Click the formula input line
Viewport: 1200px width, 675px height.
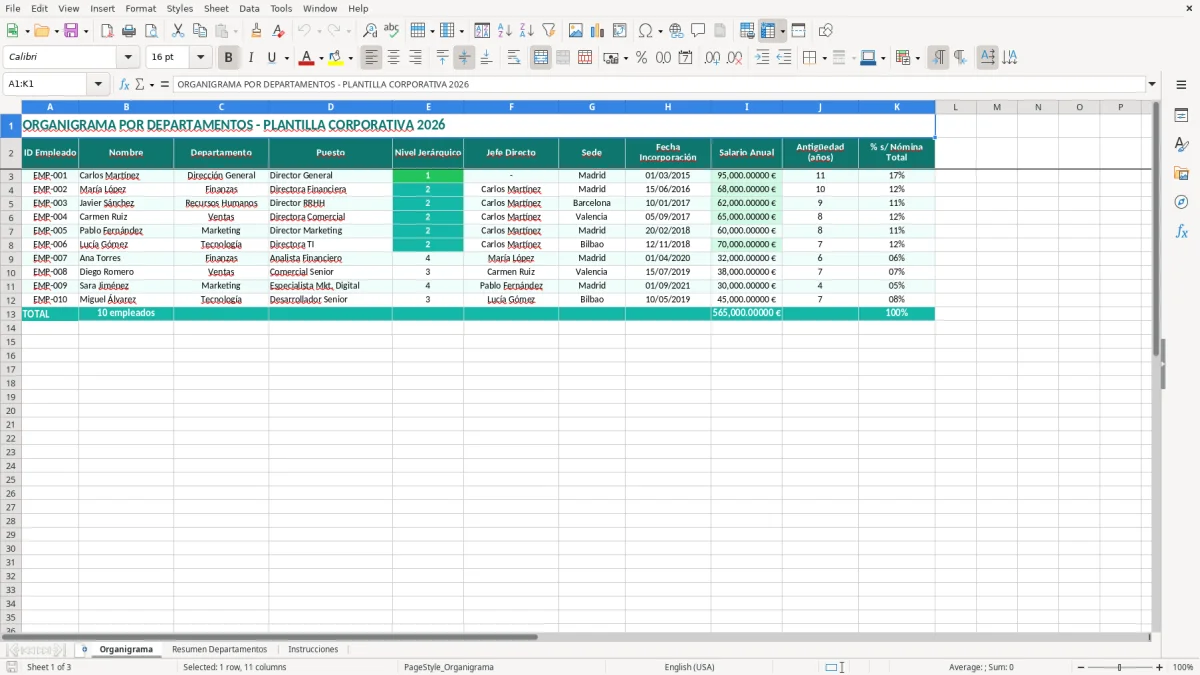click(x=659, y=84)
